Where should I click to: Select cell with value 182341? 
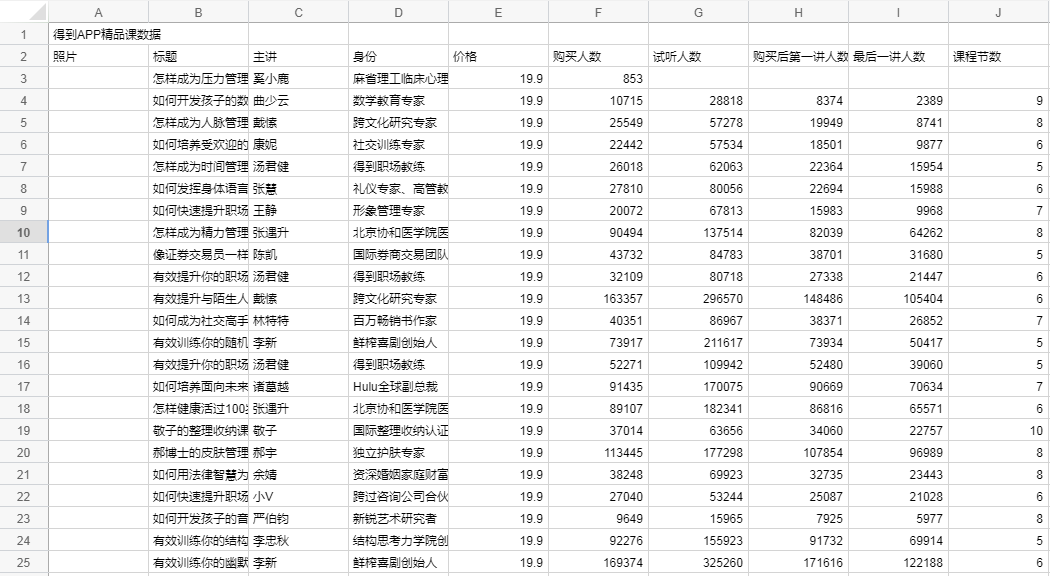click(x=698, y=409)
